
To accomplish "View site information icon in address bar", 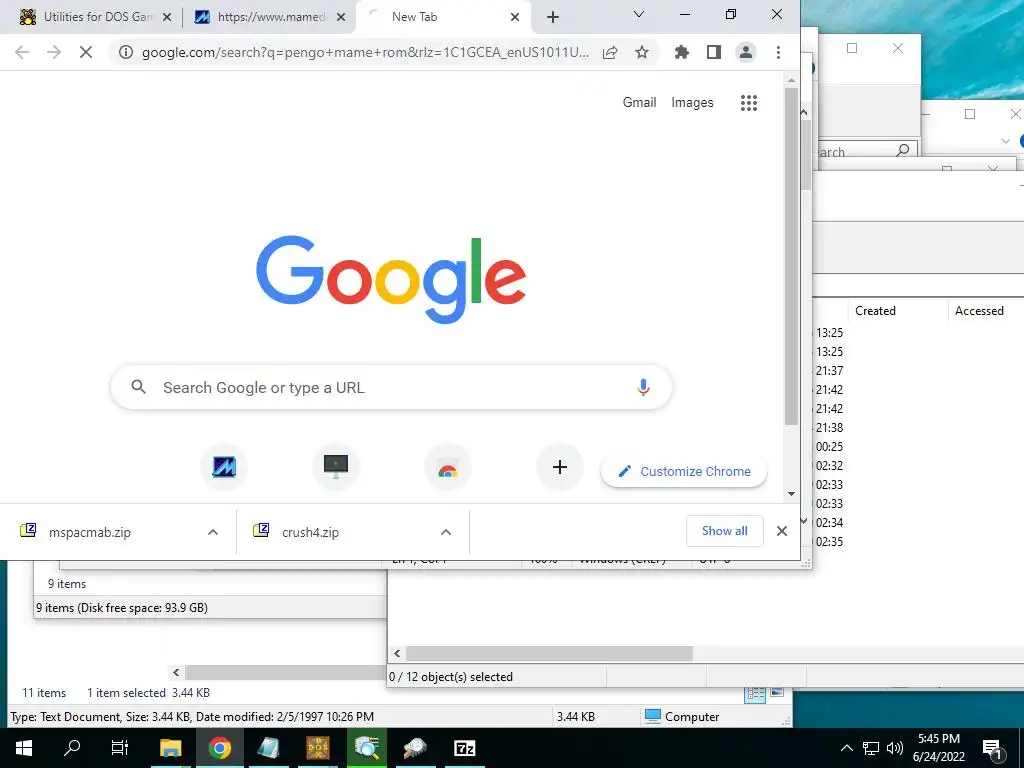I will 126,52.
